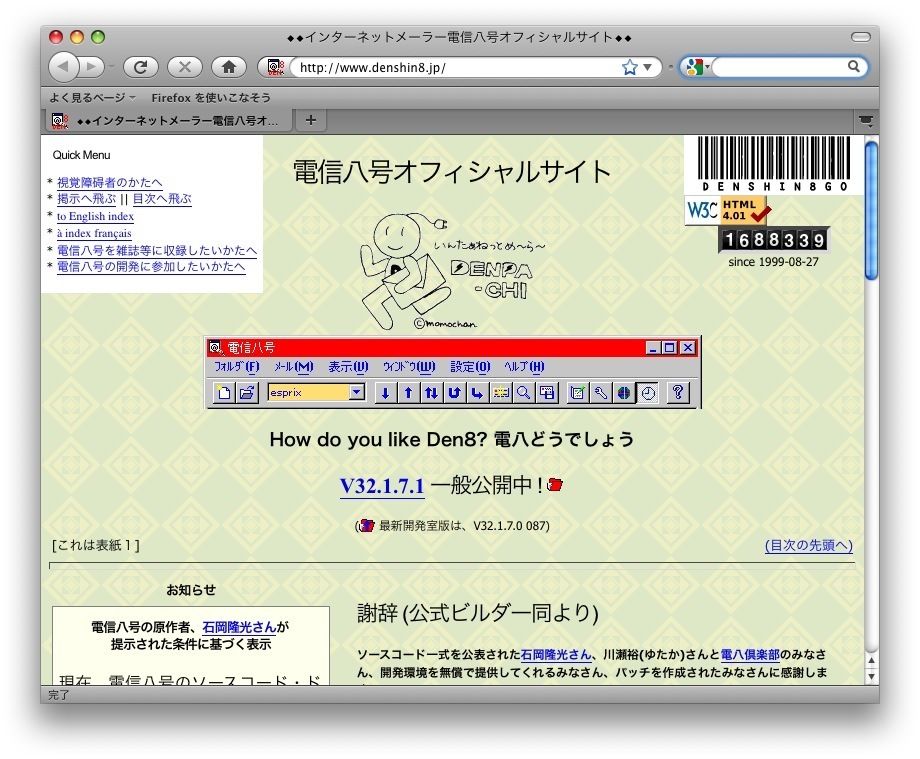Open the よく見るページ bookmarks dropdown
Viewport: 920px width, 759px height.
pyautogui.click(x=92, y=98)
